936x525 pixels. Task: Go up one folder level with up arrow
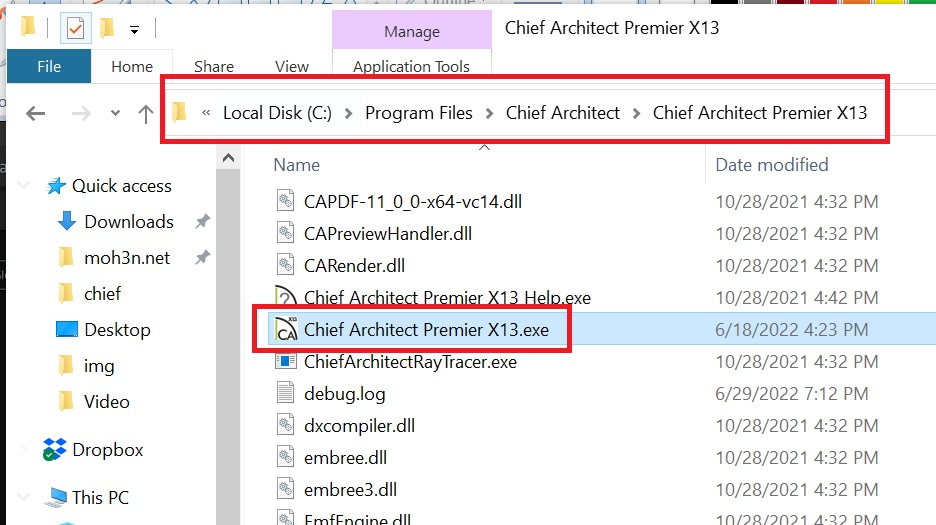(x=146, y=114)
